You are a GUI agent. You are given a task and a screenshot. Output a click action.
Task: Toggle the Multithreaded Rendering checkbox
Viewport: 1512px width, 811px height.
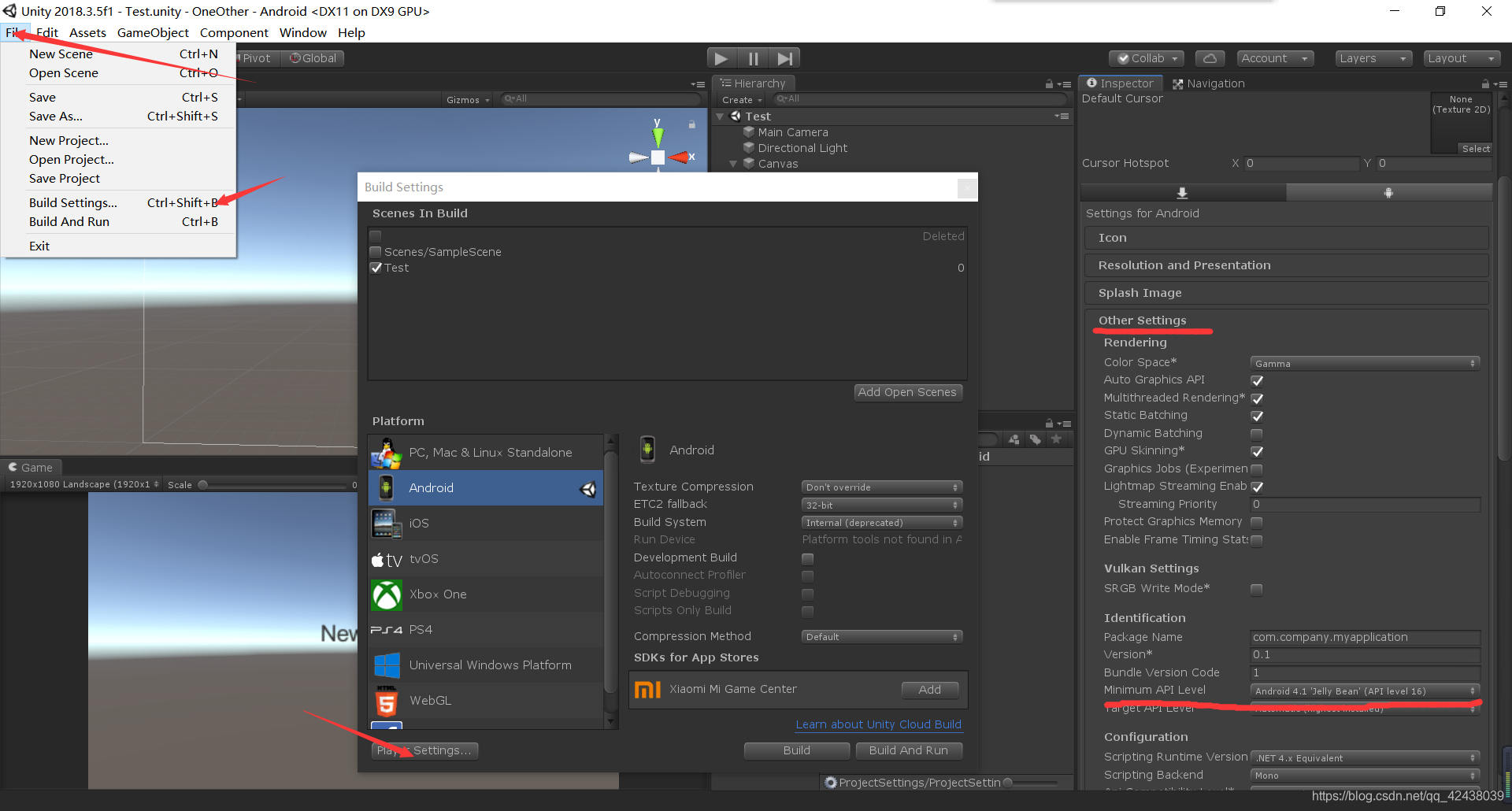pos(1257,399)
